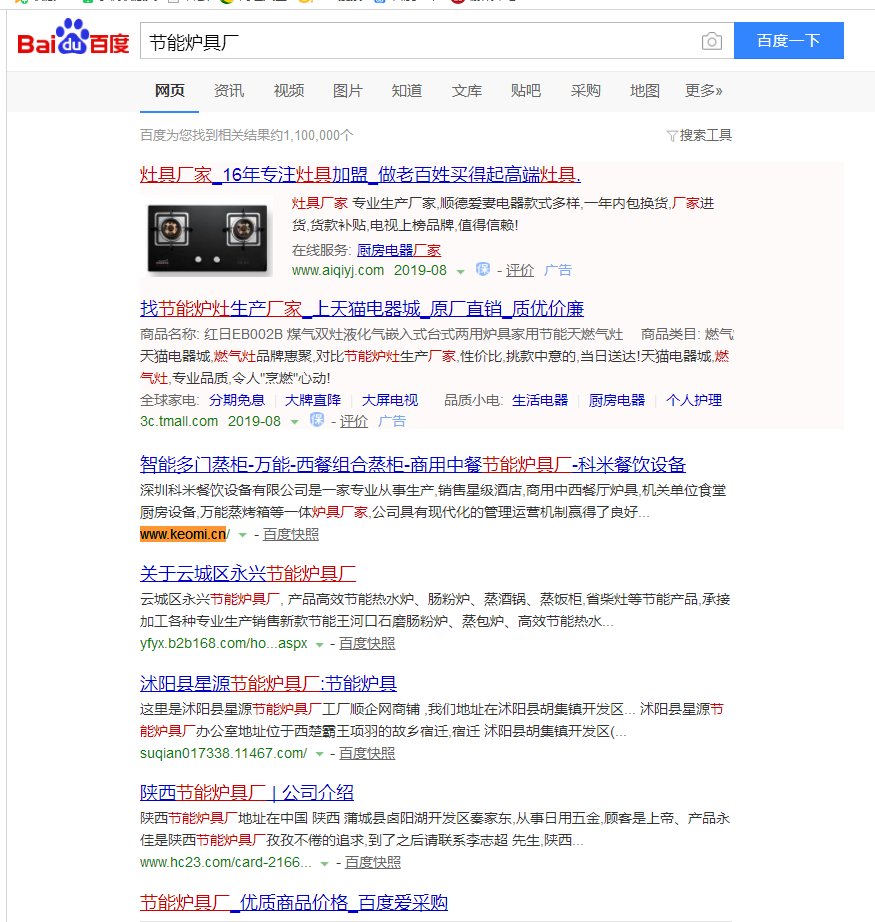Viewport: 875px width, 922px height.
Task: Open 百度快照 for www.keomi.cn
Action: pos(290,535)
